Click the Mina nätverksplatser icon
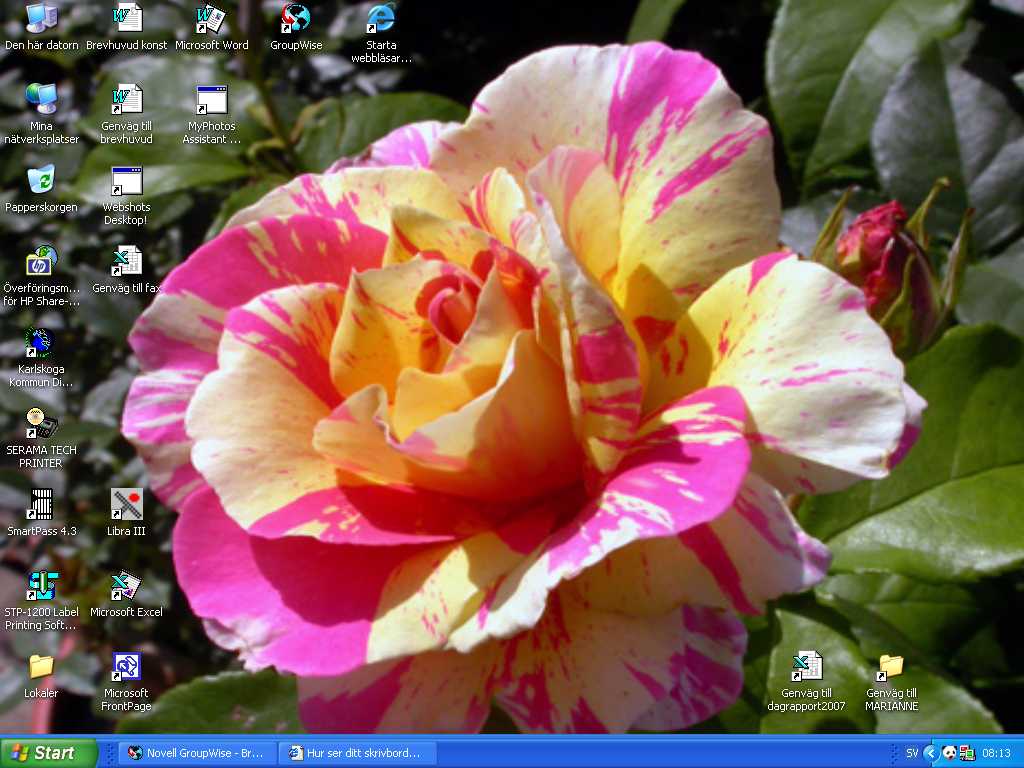The height and width of the screenshot is (768, 1024). point(41,100)
